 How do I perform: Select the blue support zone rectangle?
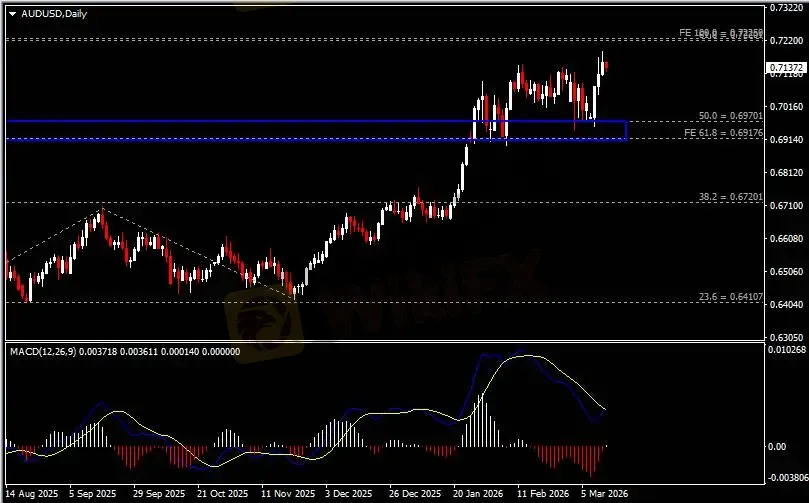point(316,130)
